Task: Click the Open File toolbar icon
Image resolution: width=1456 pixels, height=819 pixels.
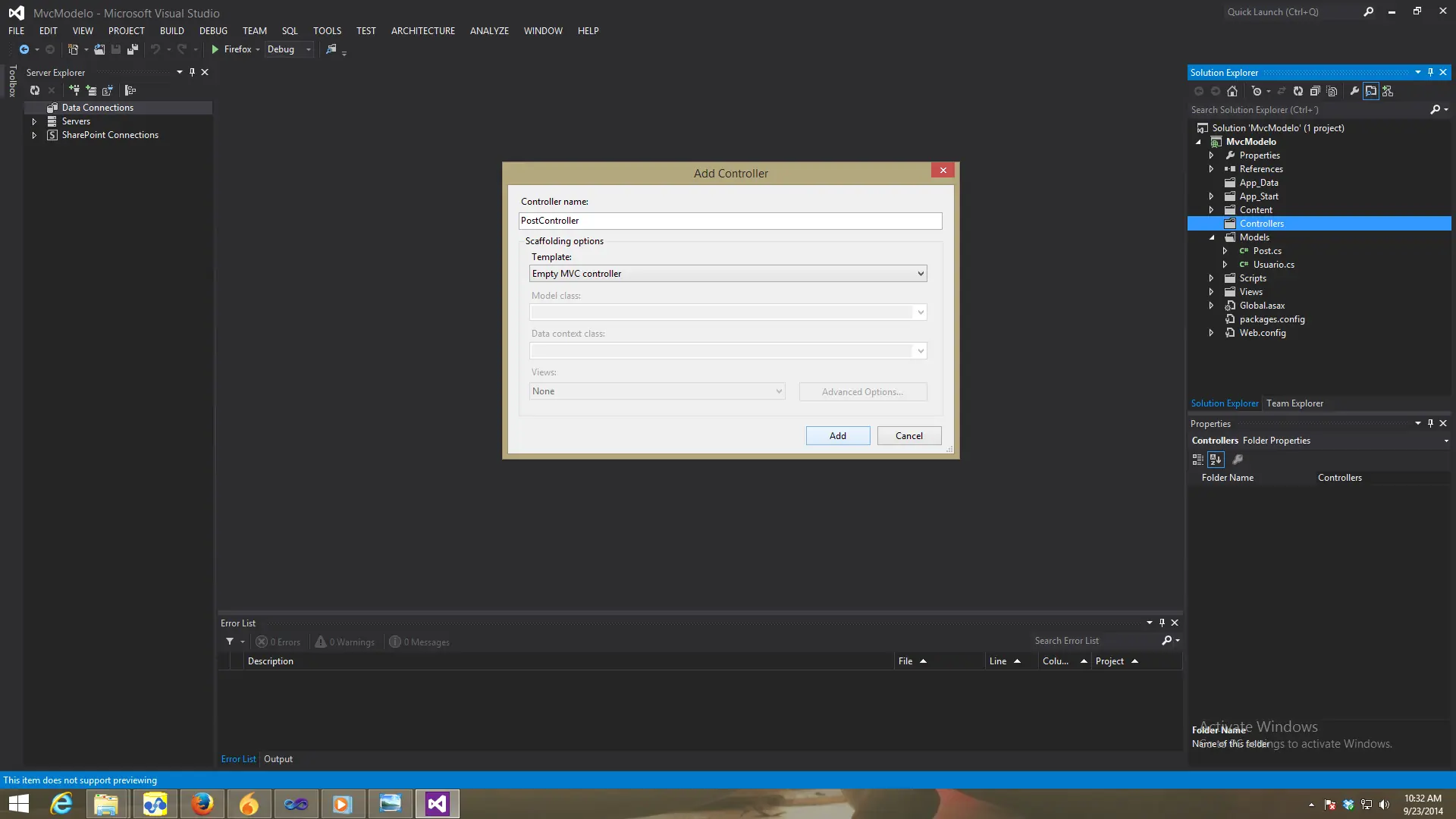Action: coord(99,49)
